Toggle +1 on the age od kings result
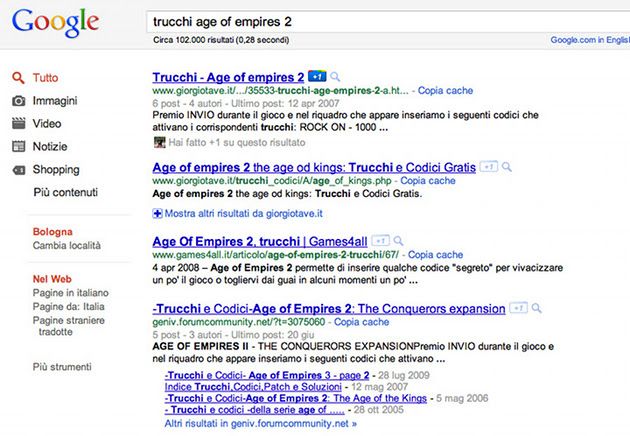The width and height of the screenshot is (630, 436). [489, 166]
